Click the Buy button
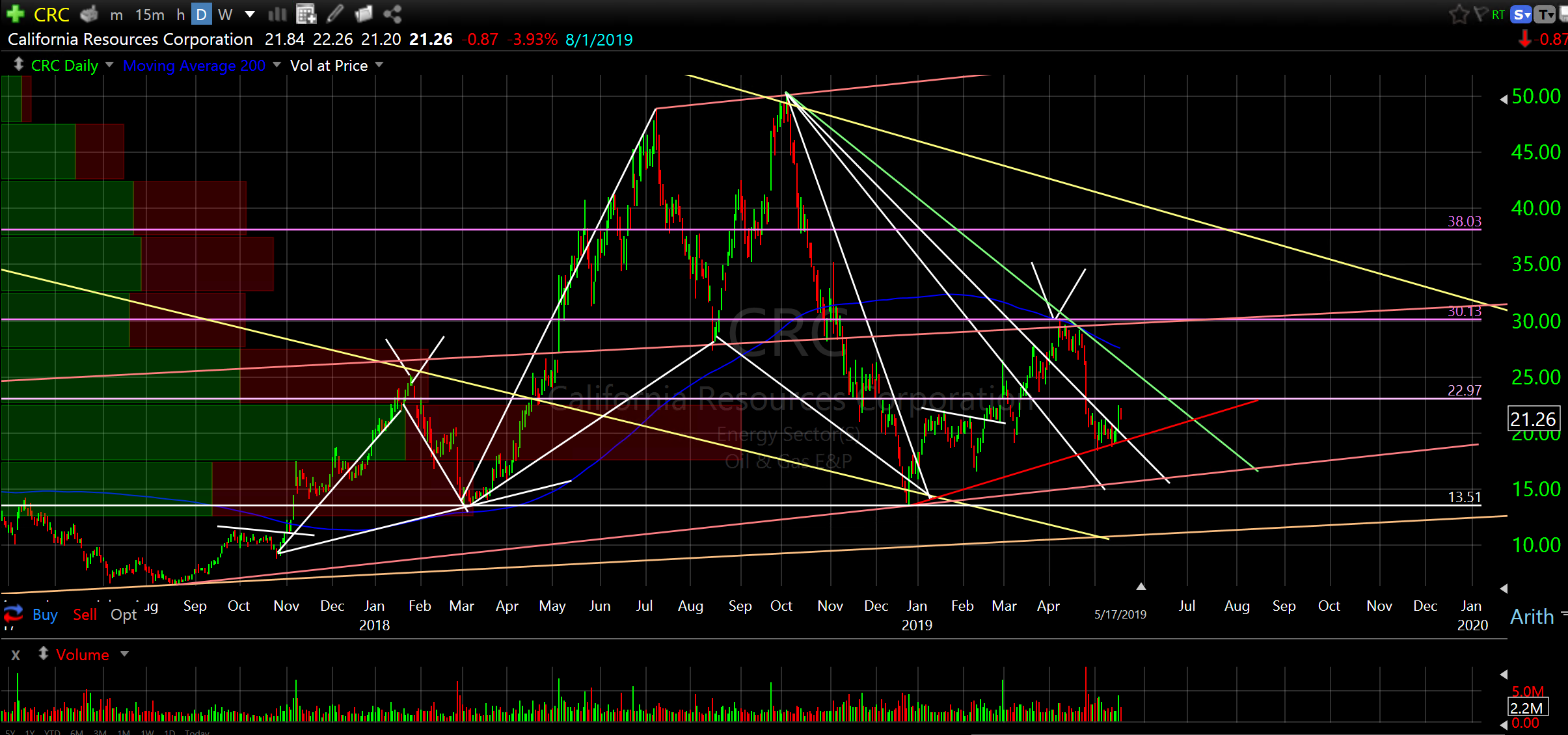Screen dimensions: 1568x735 (45, 615)
